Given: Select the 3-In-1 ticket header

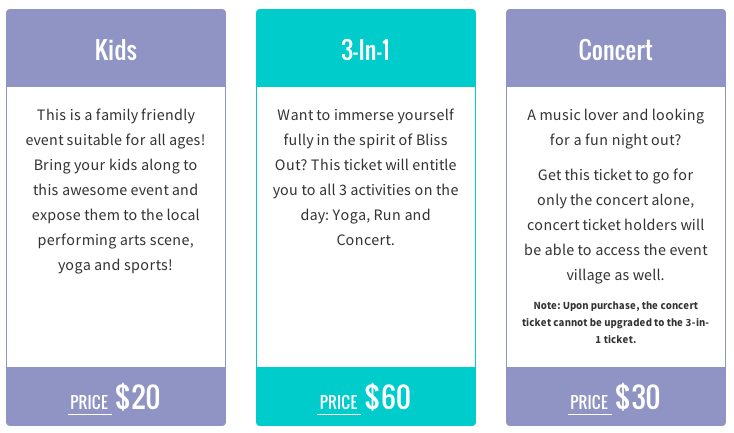Looking at the screenshot, I should pos(365,49).
